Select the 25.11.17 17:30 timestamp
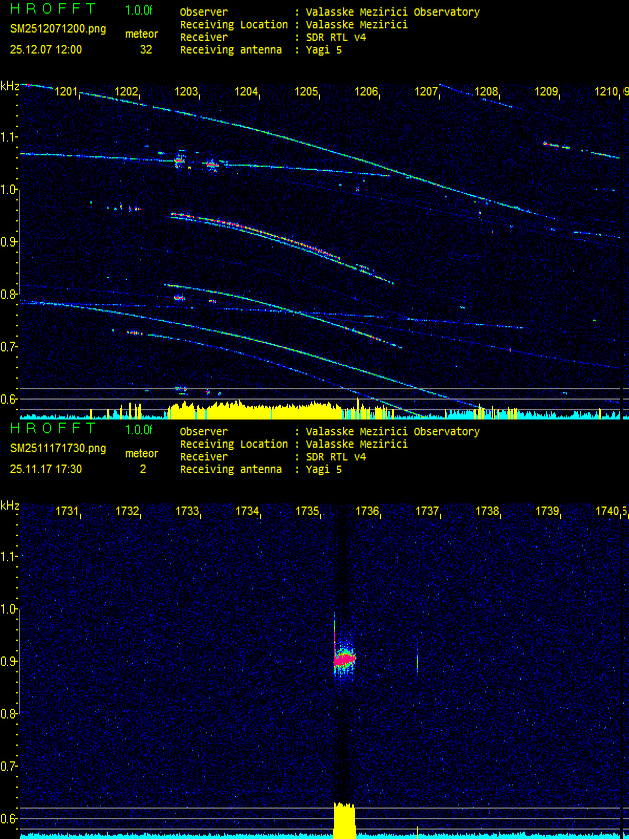629x839 pixels. point(46,468)
